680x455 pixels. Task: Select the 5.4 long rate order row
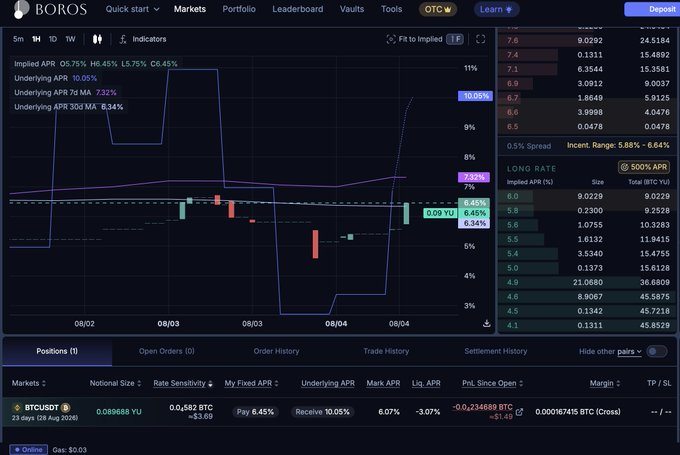[x=588, y=254]
